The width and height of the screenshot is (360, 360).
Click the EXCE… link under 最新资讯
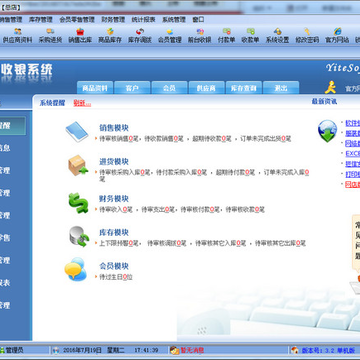point(352,154)
